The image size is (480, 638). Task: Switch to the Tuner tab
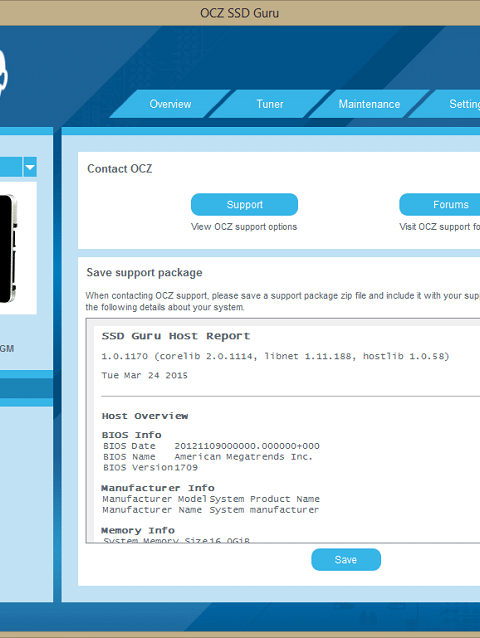coord(270,104)
